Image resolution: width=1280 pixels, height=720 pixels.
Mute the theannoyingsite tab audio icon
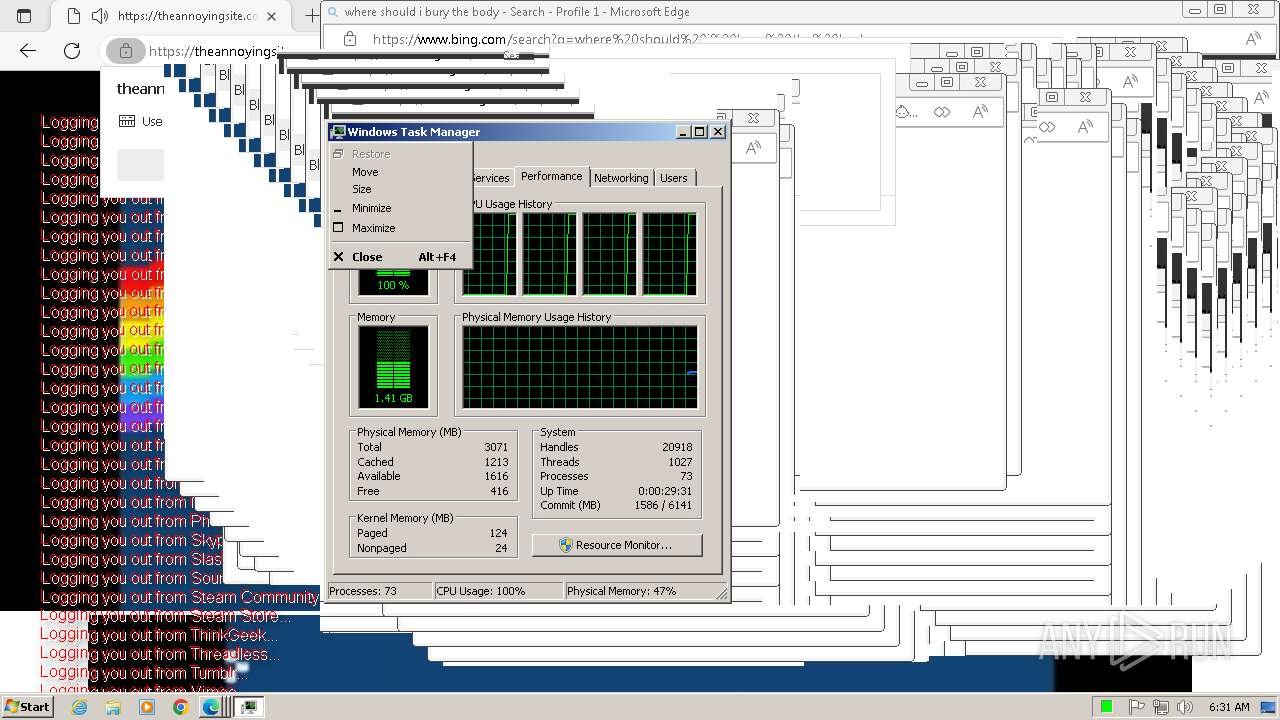(x=99, y=16)
